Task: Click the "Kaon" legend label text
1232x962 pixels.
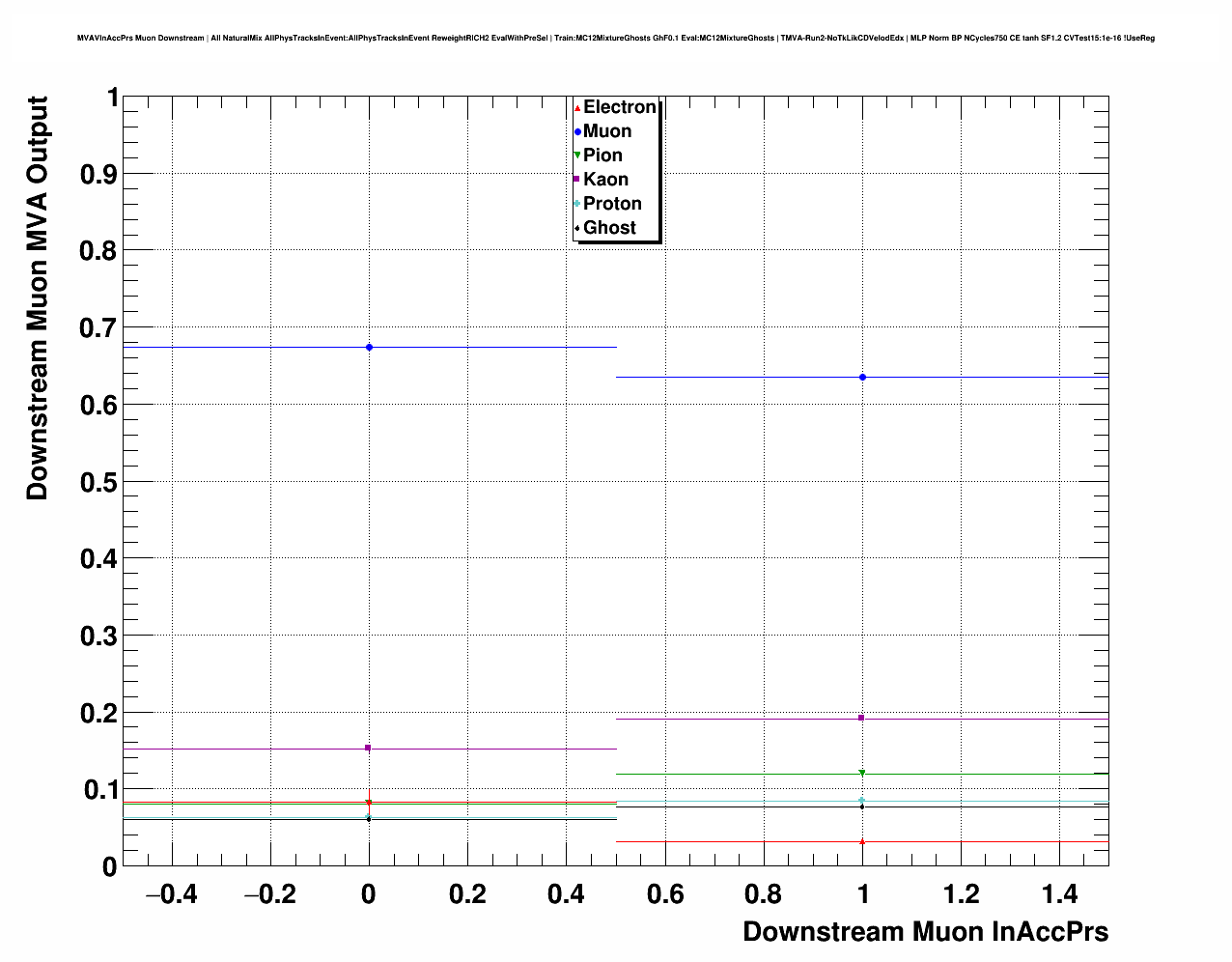Action: pos(605,180)
